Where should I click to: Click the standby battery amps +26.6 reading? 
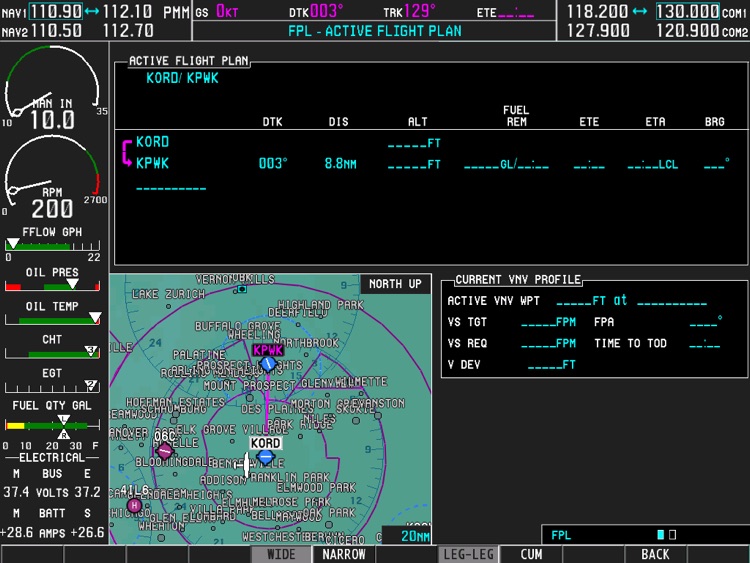tap(88, 532)
